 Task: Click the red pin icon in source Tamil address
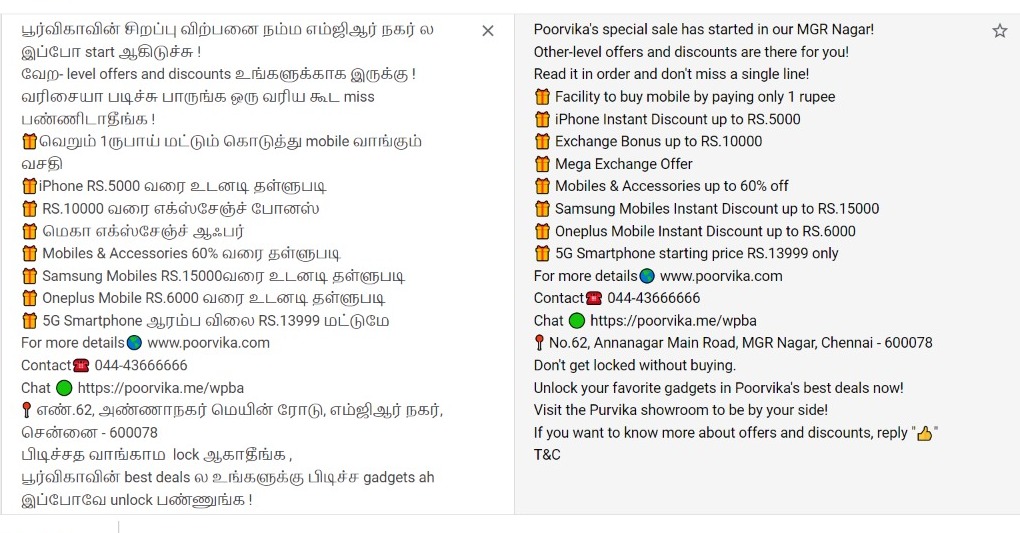tap(27, 410)
